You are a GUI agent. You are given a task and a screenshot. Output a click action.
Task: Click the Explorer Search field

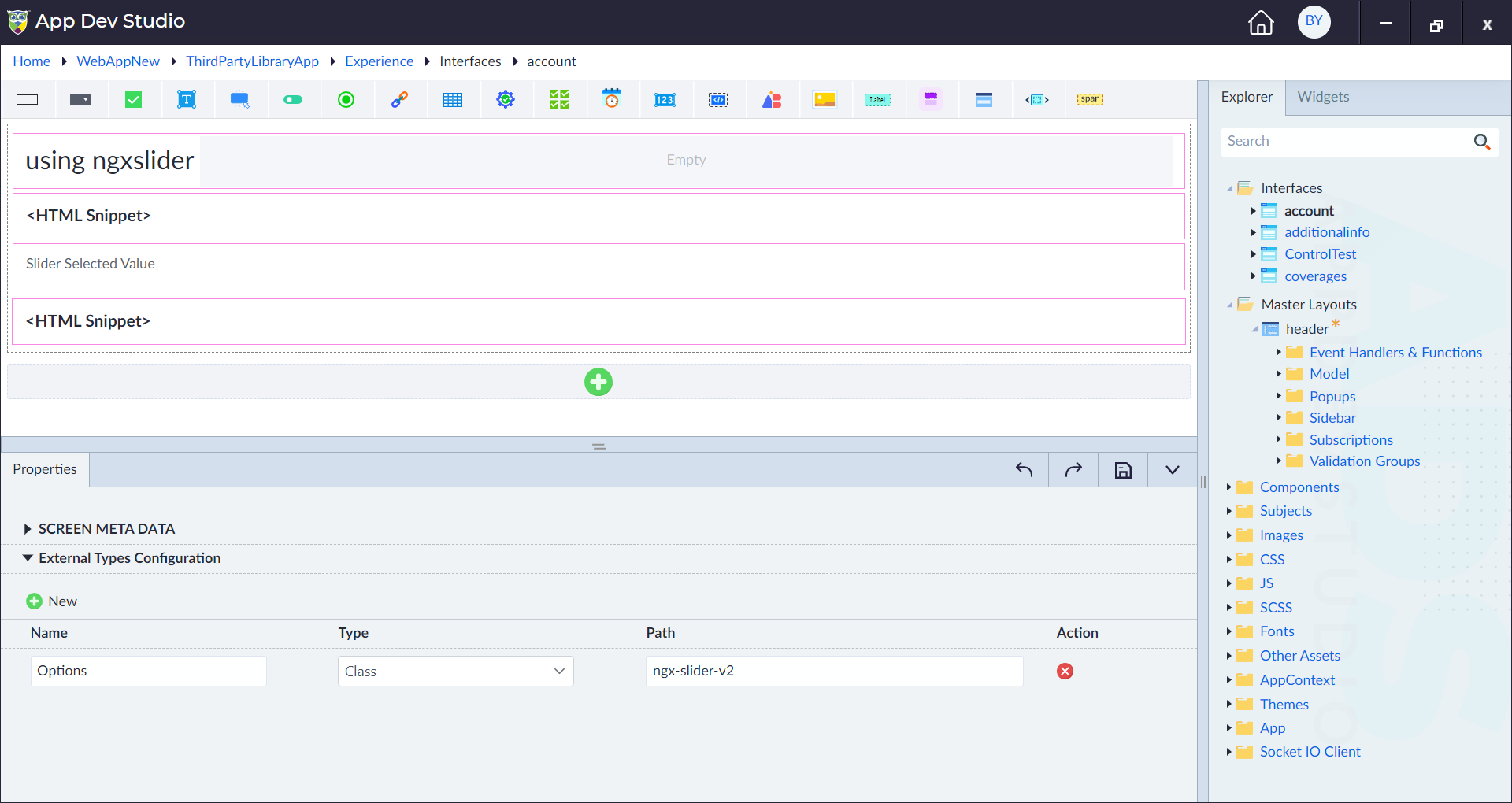tap(1347, 142)
